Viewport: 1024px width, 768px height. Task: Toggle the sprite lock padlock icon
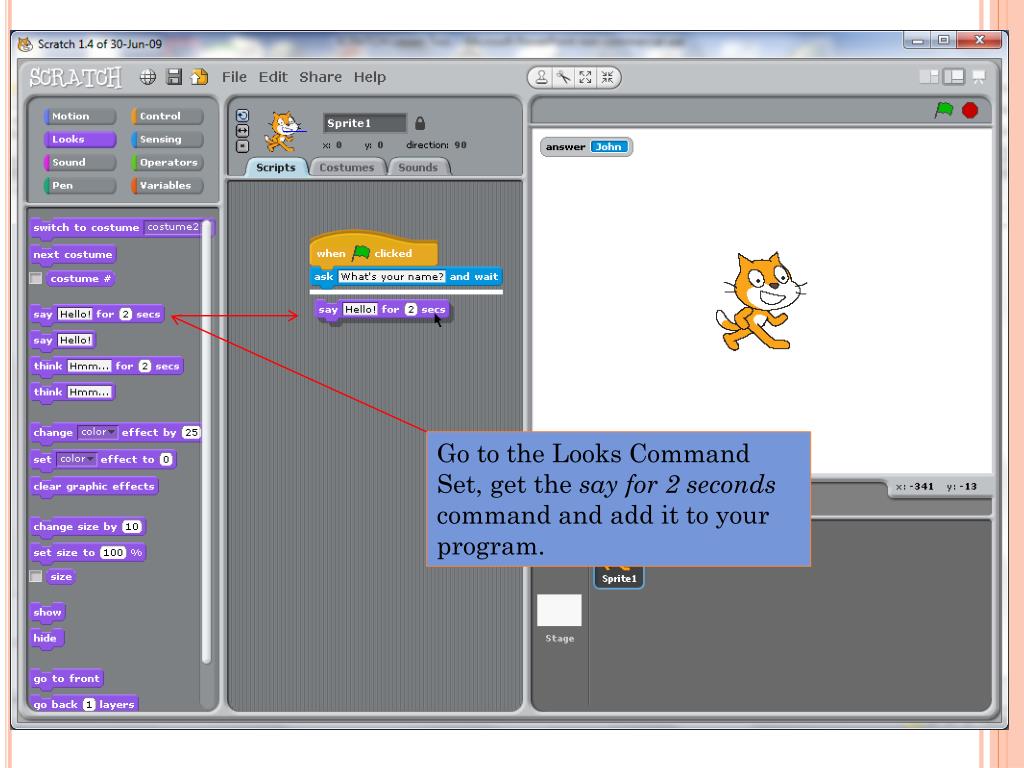[420, 123]
